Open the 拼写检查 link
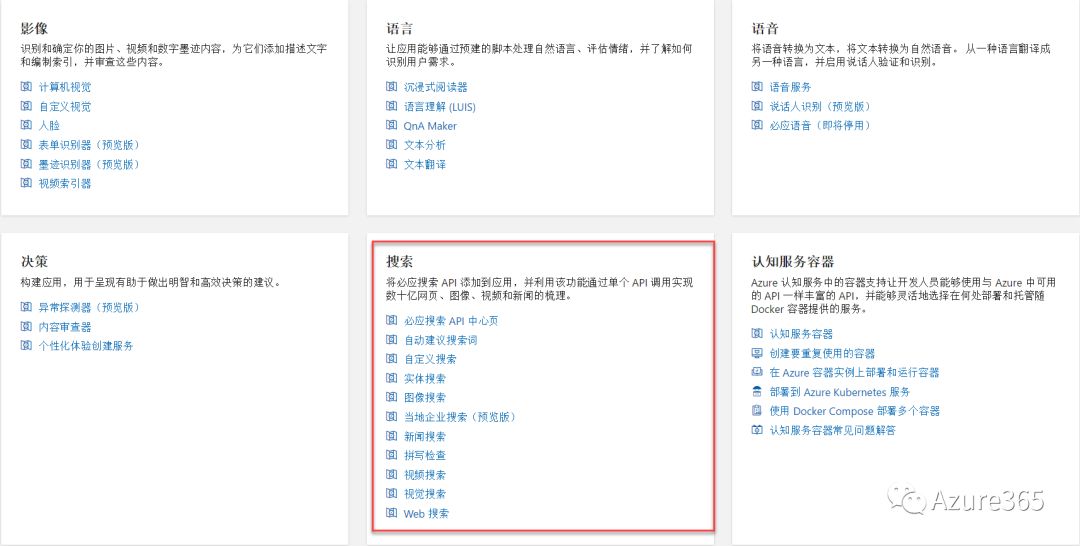 point(424,456)
